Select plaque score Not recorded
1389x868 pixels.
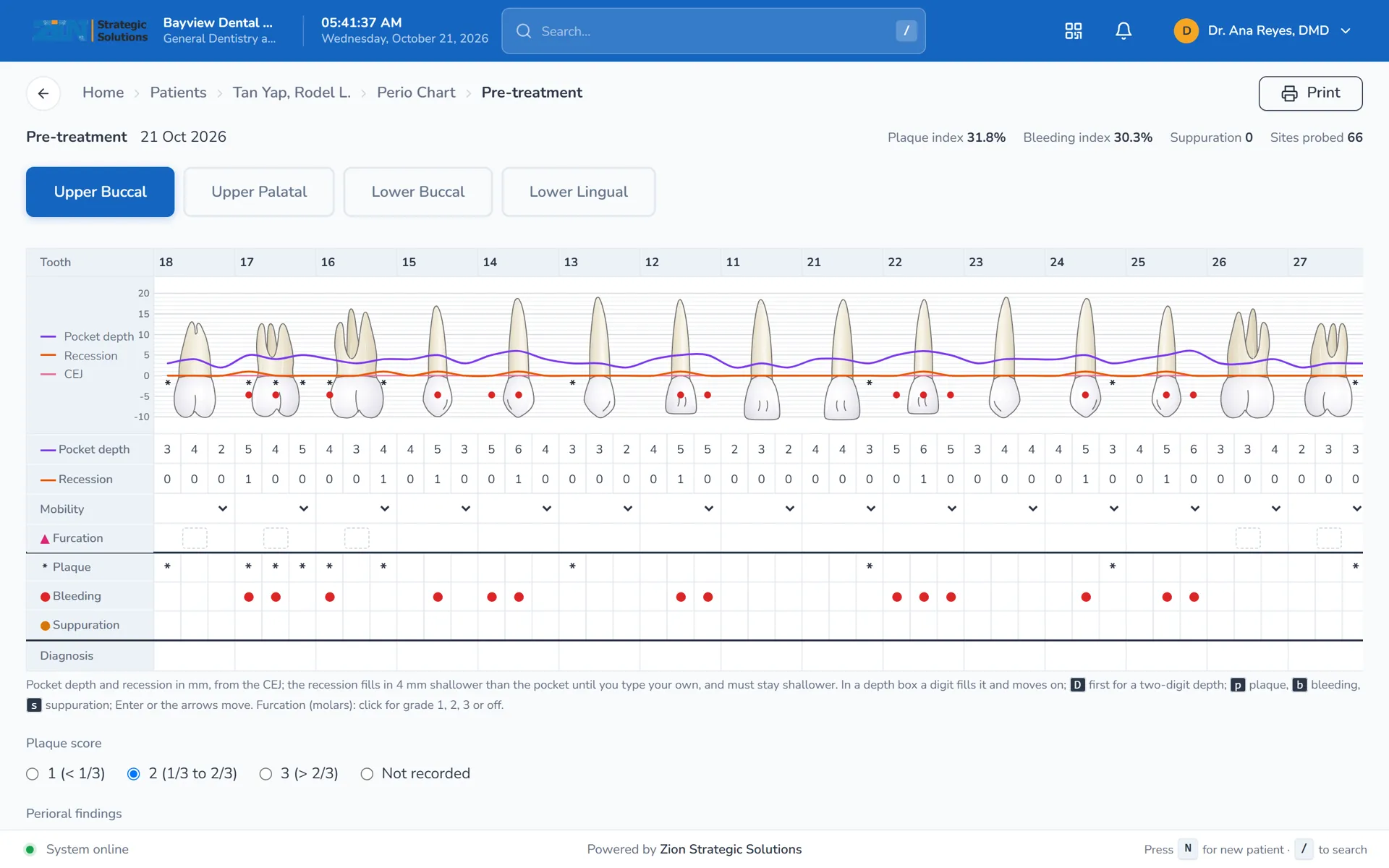367,774
